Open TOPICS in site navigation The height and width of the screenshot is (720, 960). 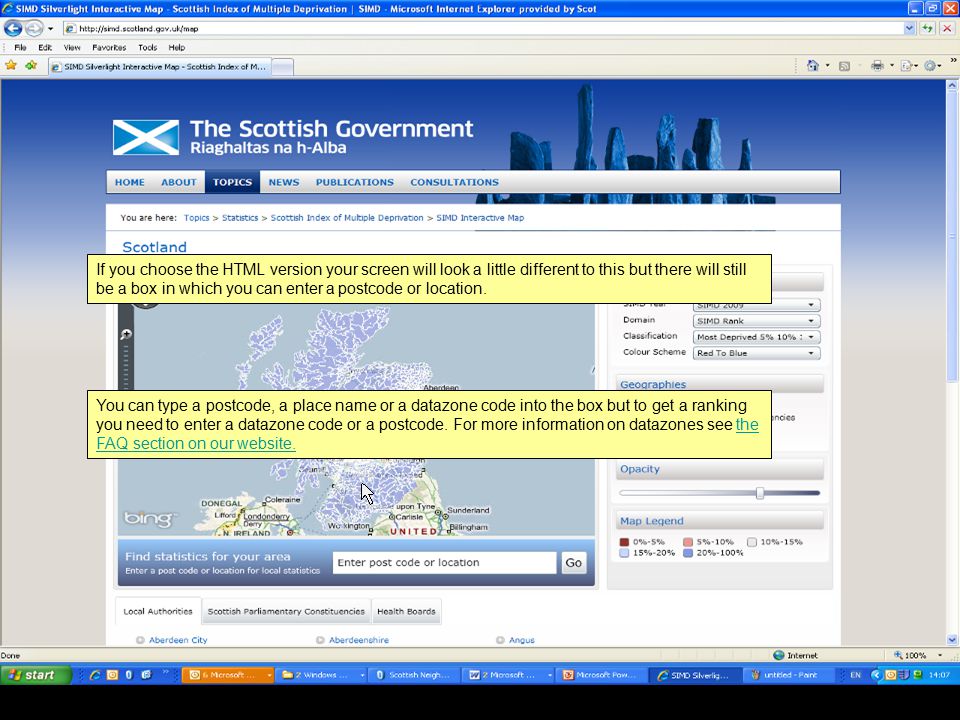point(233,182)
